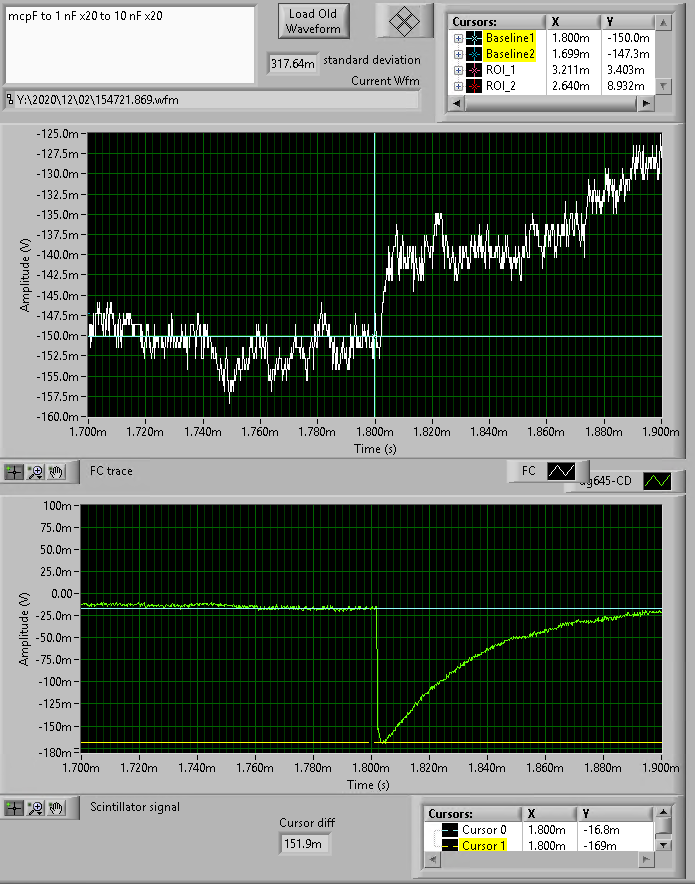Expand the ROI_1 cursor entry
The height and width of the screenshot is (884, 695).
coord(458,70)
